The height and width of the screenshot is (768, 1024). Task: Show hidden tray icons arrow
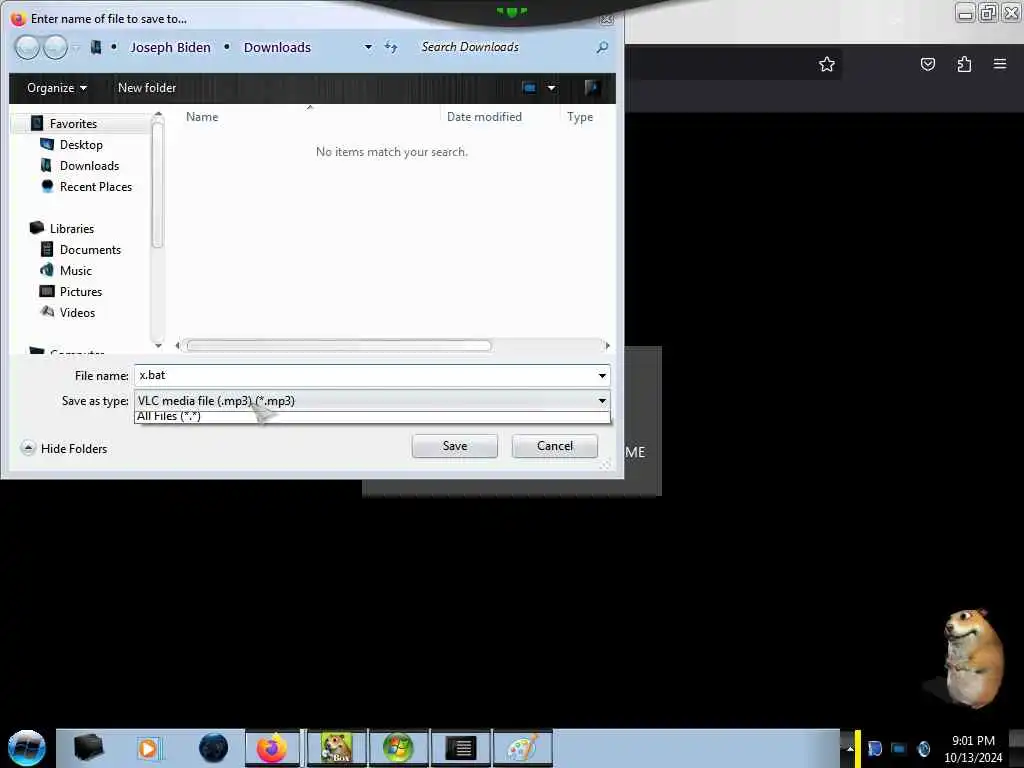click(x=850, y=748)
